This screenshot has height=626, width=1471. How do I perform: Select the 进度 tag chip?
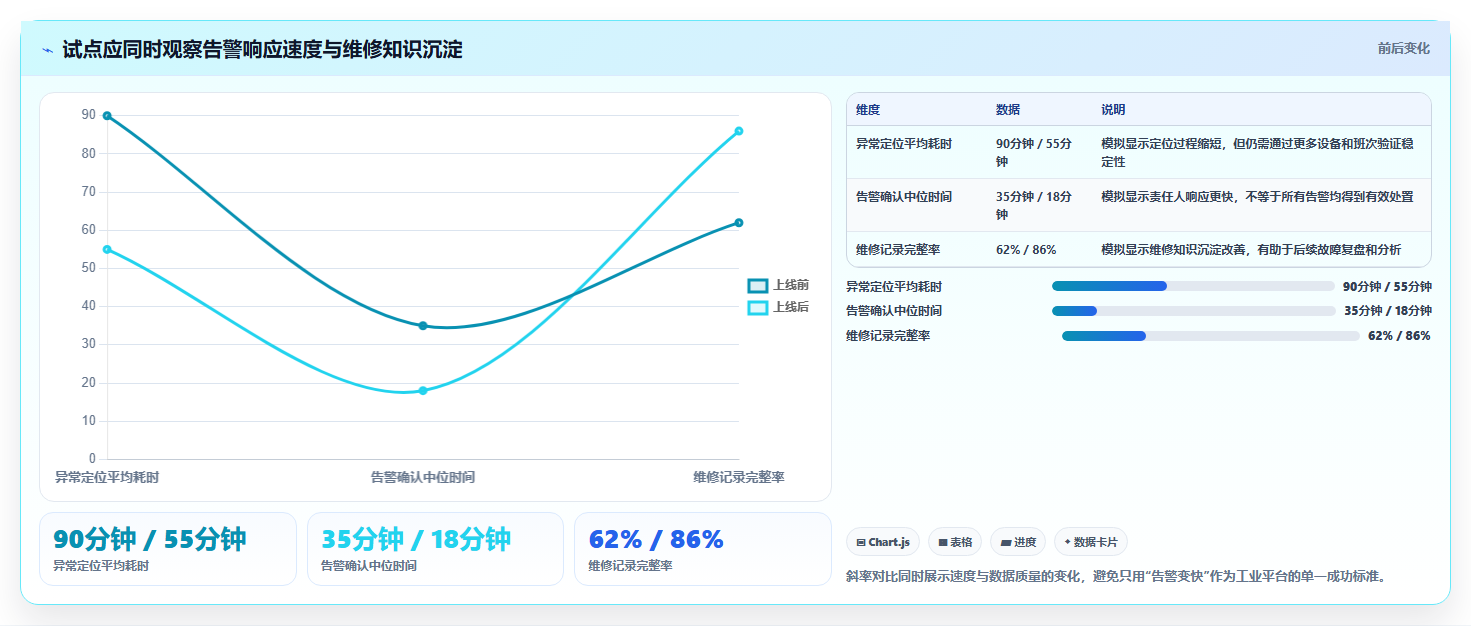click(x=1018, y=542)
